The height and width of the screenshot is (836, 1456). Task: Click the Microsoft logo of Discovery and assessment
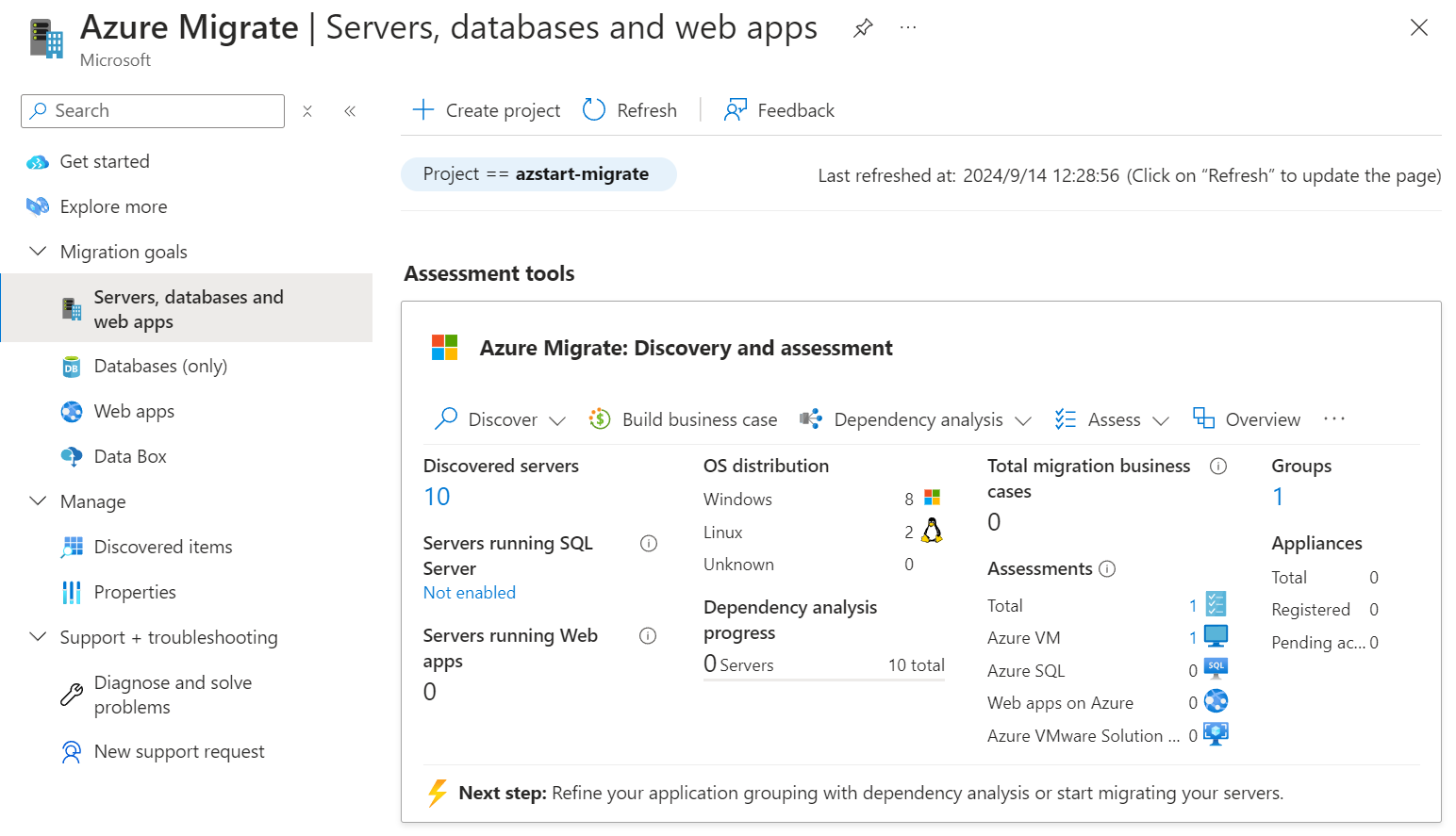tap(445, 348)
